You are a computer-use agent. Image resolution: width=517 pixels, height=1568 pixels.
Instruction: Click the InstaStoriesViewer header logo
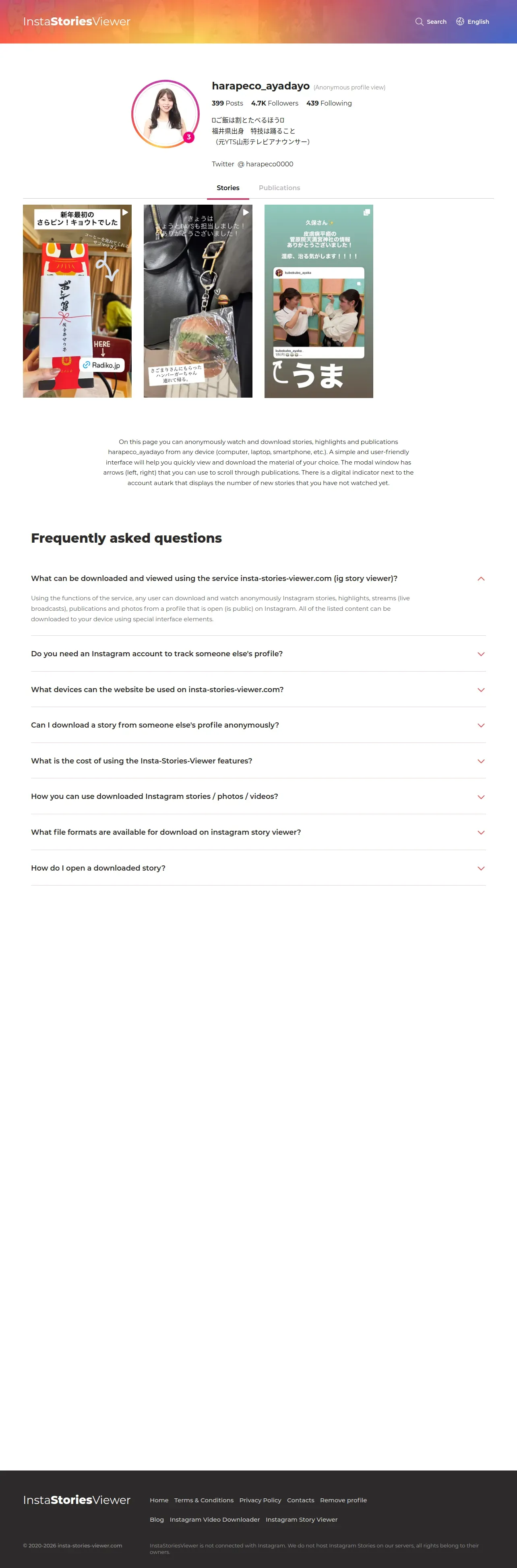(77, 22)
